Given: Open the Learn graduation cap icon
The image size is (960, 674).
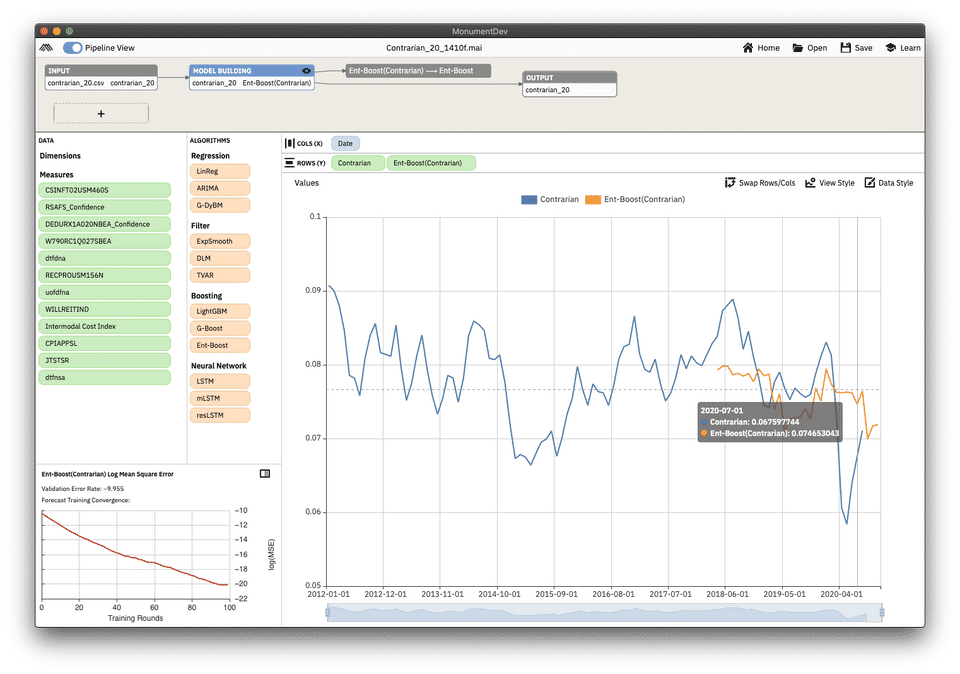Looking at the screenshot, I should pyautogui.click(x=891, y=48).
